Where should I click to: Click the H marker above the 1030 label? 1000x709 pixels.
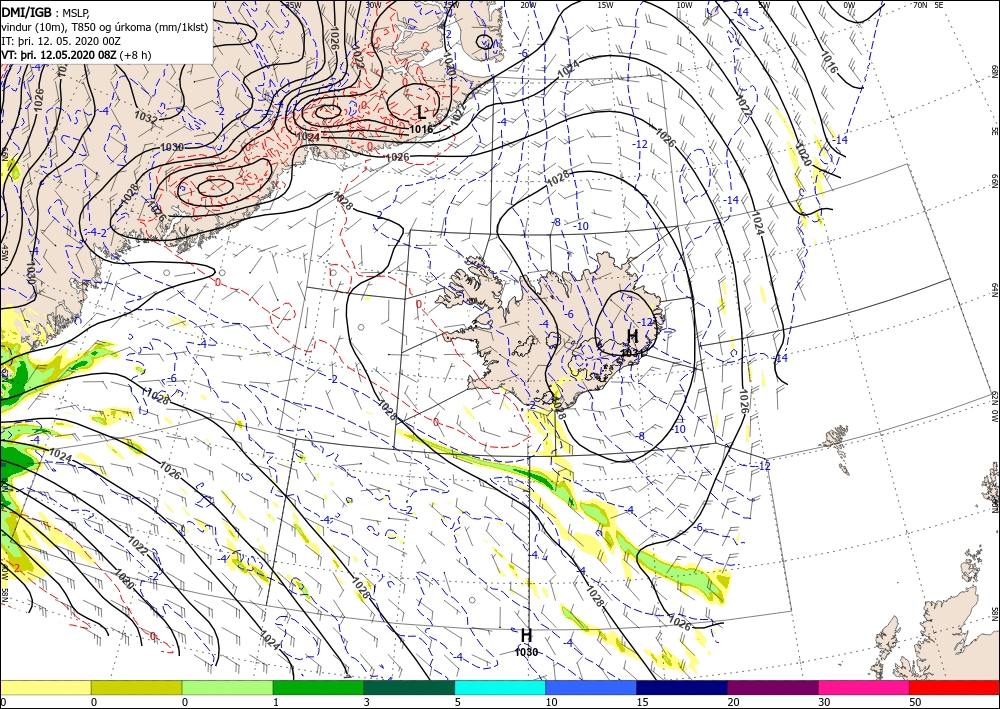click(x=526, y=635)
